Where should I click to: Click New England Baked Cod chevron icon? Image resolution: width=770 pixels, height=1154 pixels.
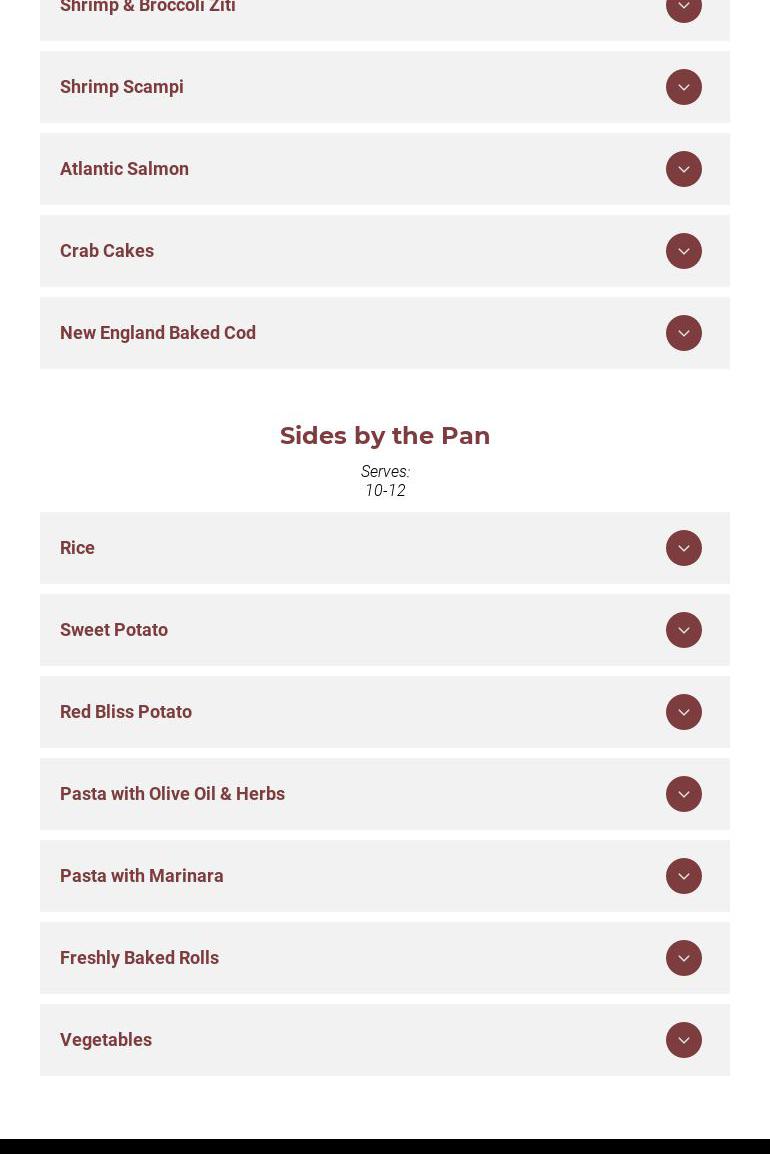pos(684,333)
